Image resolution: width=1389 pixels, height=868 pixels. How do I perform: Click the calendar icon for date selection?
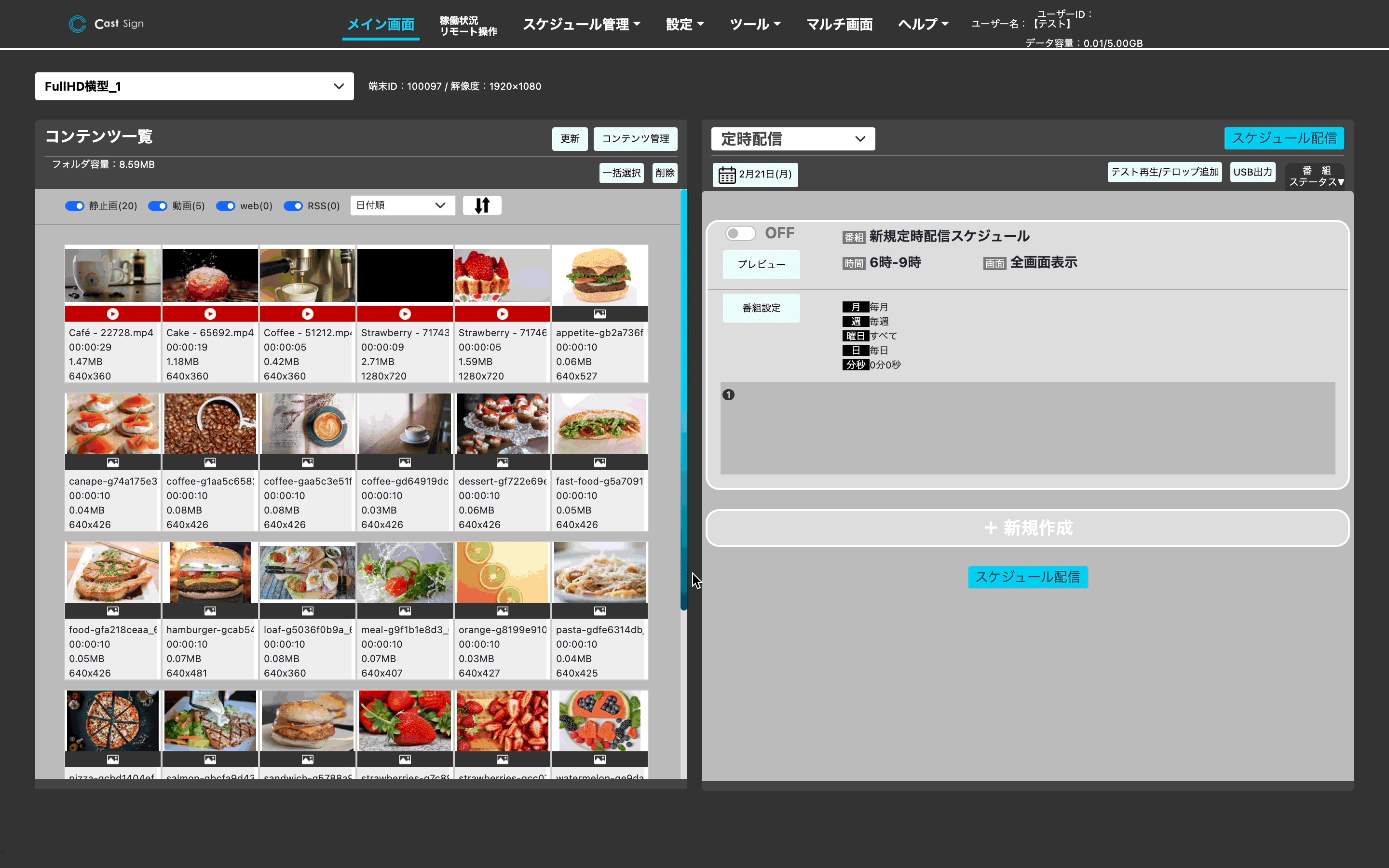click(727, 174)
